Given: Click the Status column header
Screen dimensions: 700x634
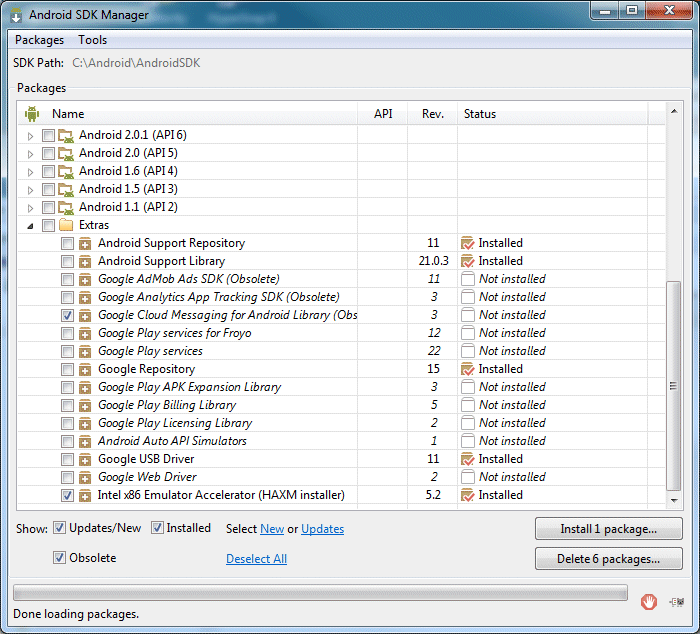Looking at the screenshot, I should 552,114.
